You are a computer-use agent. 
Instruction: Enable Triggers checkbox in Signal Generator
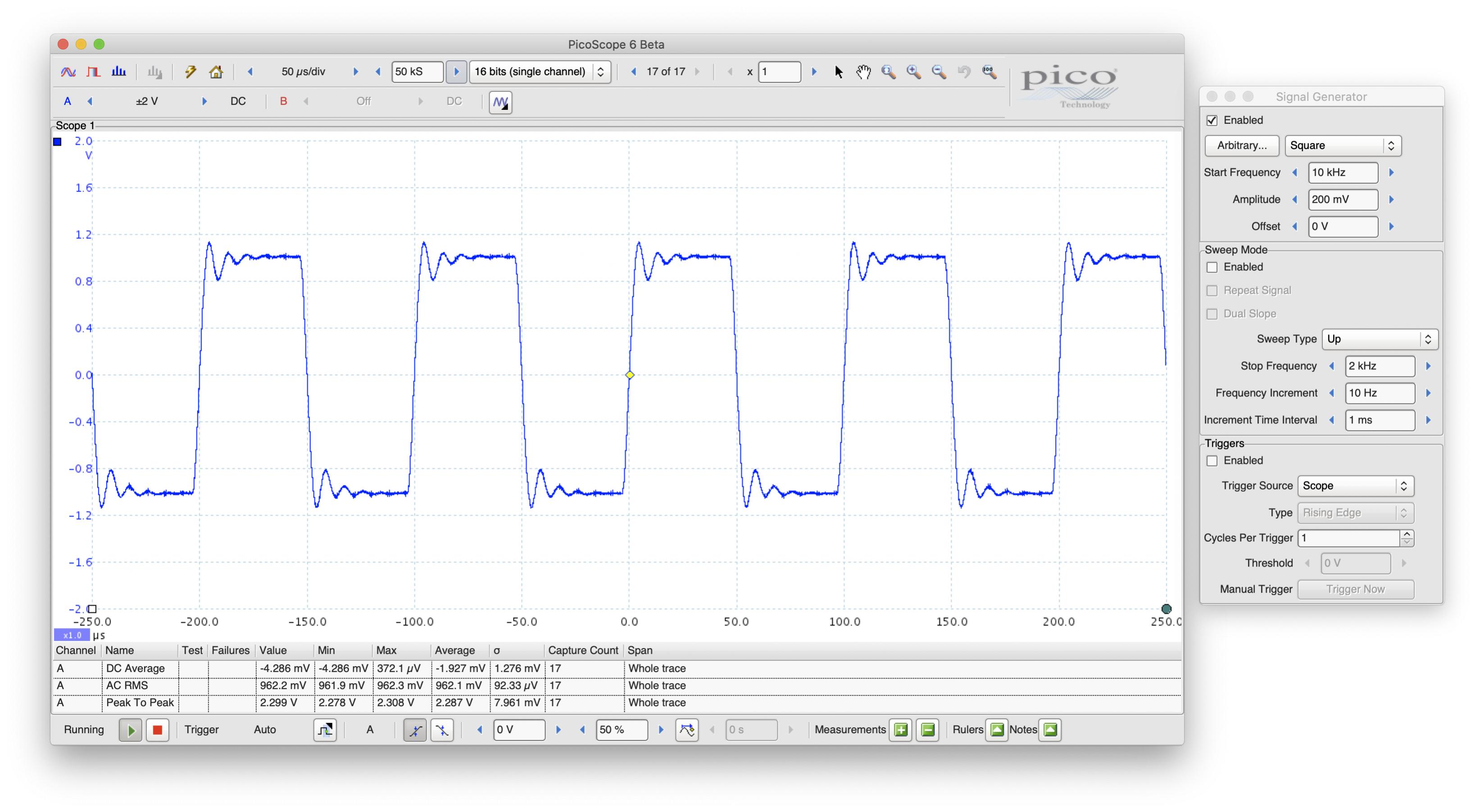pos(1212,461)
